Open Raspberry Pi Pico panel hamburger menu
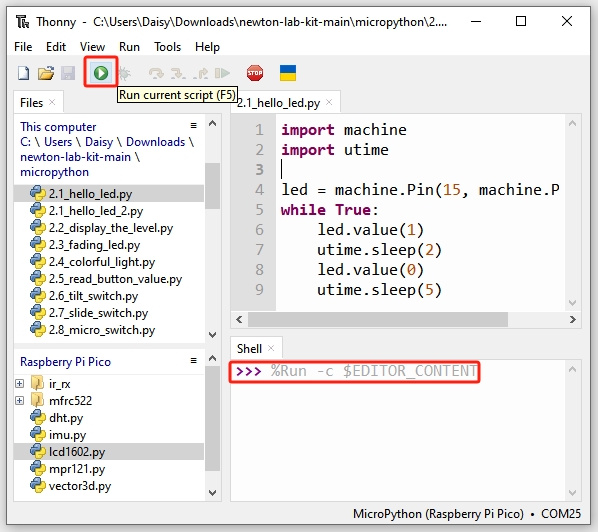The width and height of the screenshot is (598, 532). [x=194, y=360]
